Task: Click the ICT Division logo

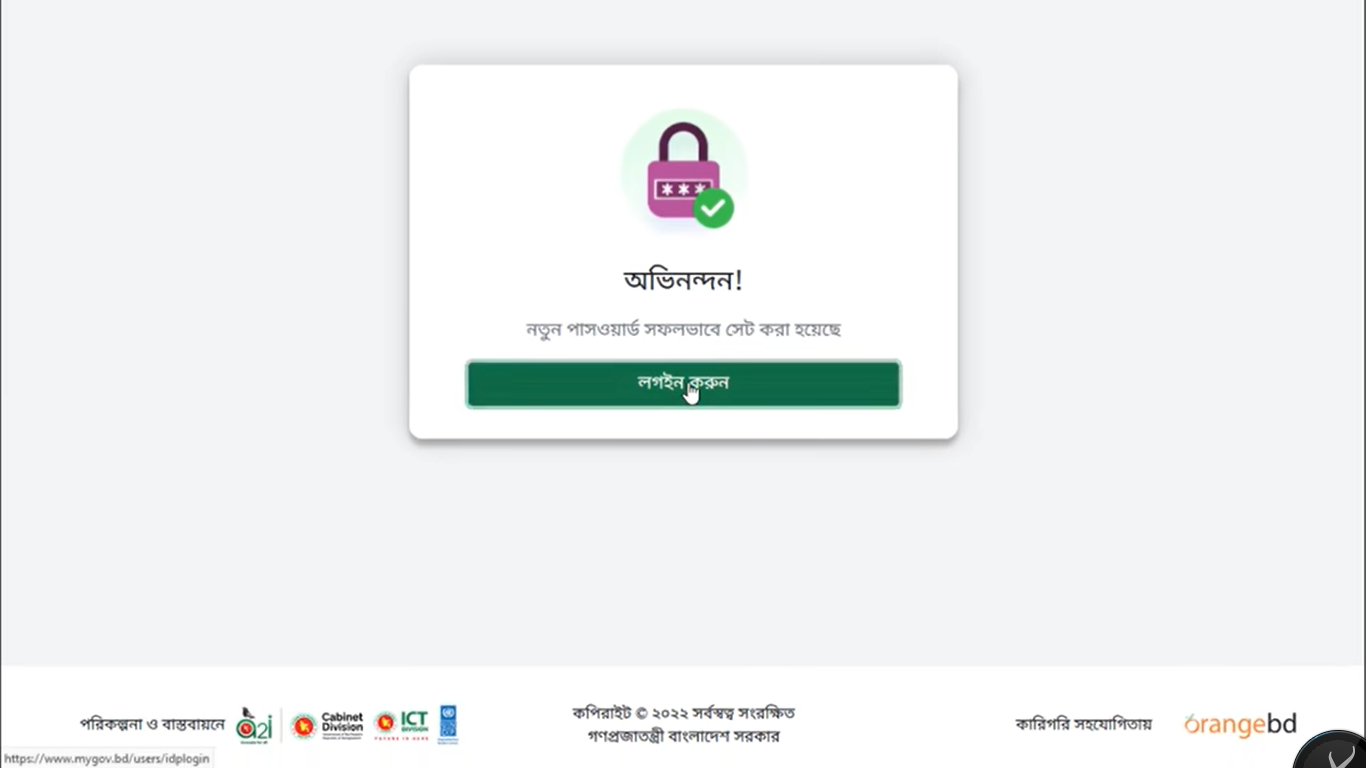Action: tap(401, 724)
